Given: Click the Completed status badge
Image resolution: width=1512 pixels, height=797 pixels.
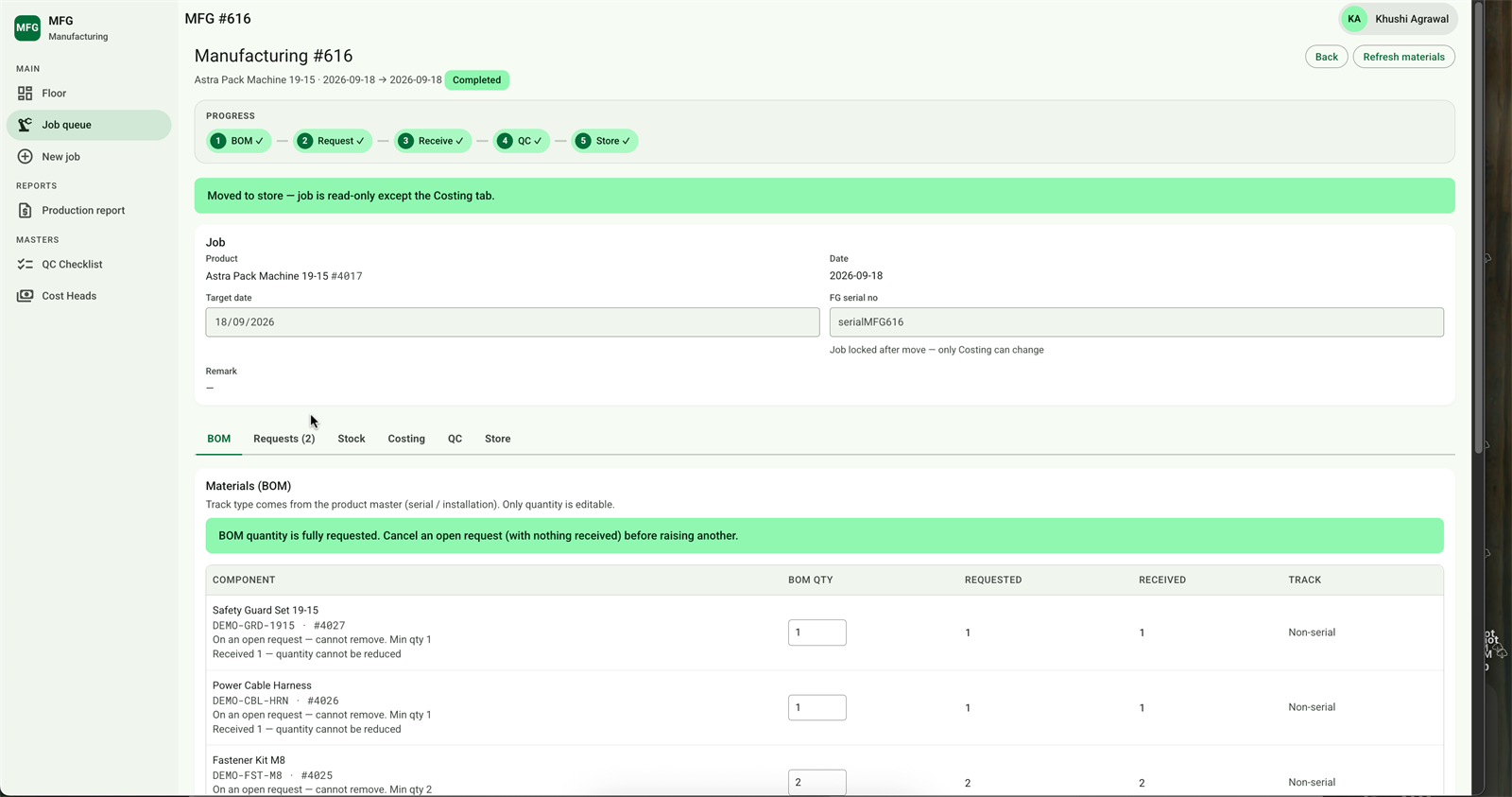Looking at the screenshot, I should click(x=477, y=80).
